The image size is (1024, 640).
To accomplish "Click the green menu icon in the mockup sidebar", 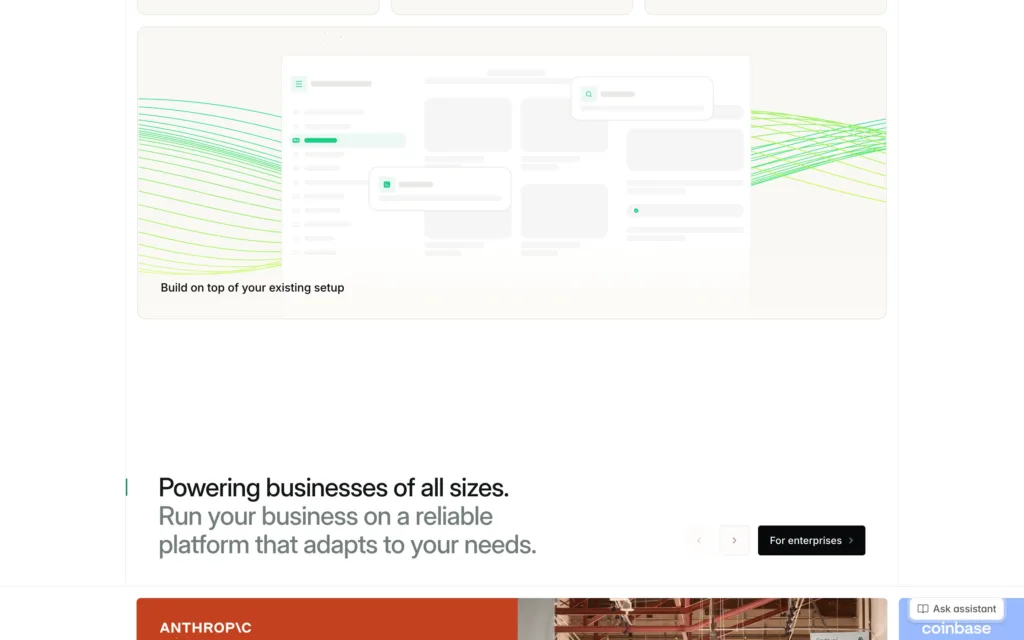I will tap(298, 84).
